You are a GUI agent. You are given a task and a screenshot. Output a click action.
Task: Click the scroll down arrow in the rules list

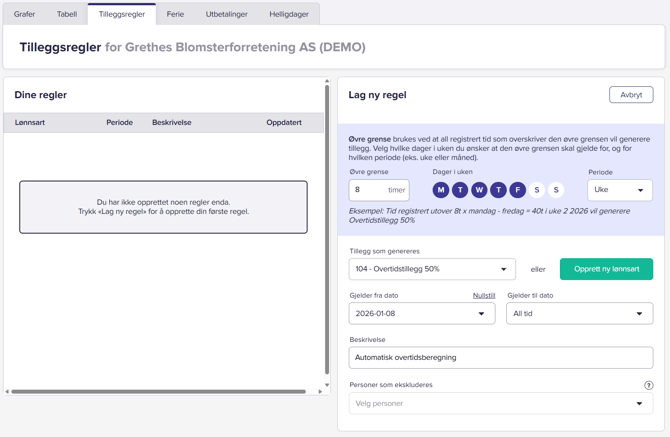click(327, 385)
